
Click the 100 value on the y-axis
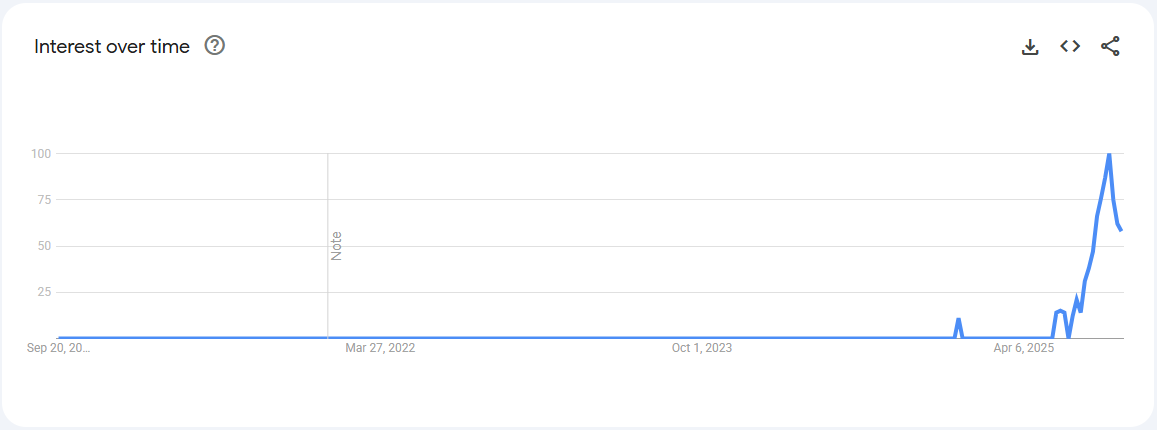40,153
